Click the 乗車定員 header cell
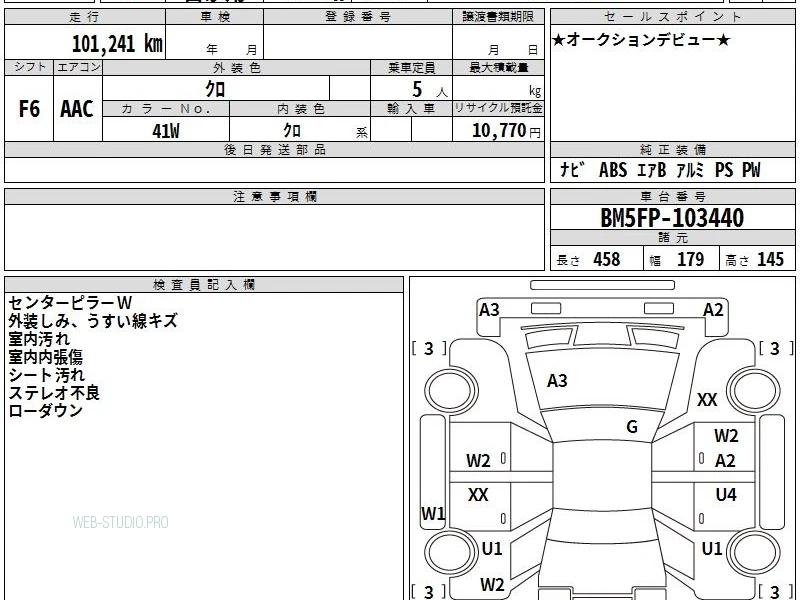This screenshot has height=600, width=800. [411, 68]
